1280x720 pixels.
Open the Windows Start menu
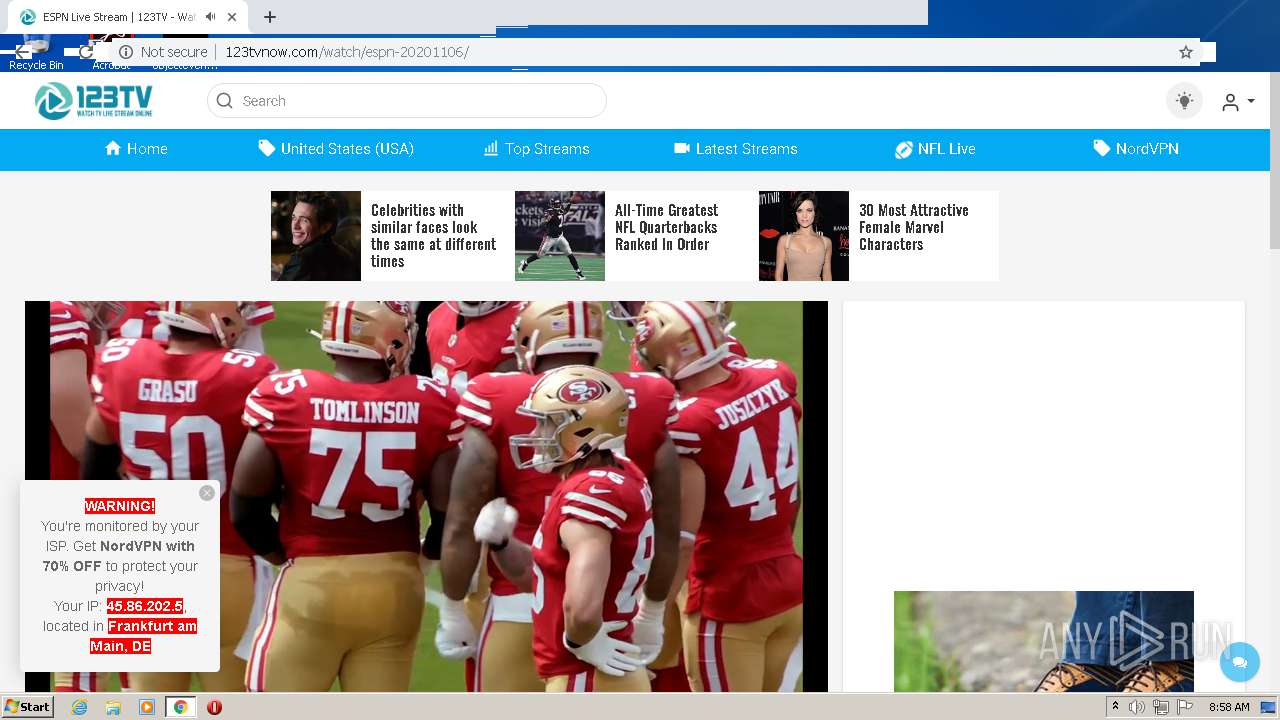(27, 707)
